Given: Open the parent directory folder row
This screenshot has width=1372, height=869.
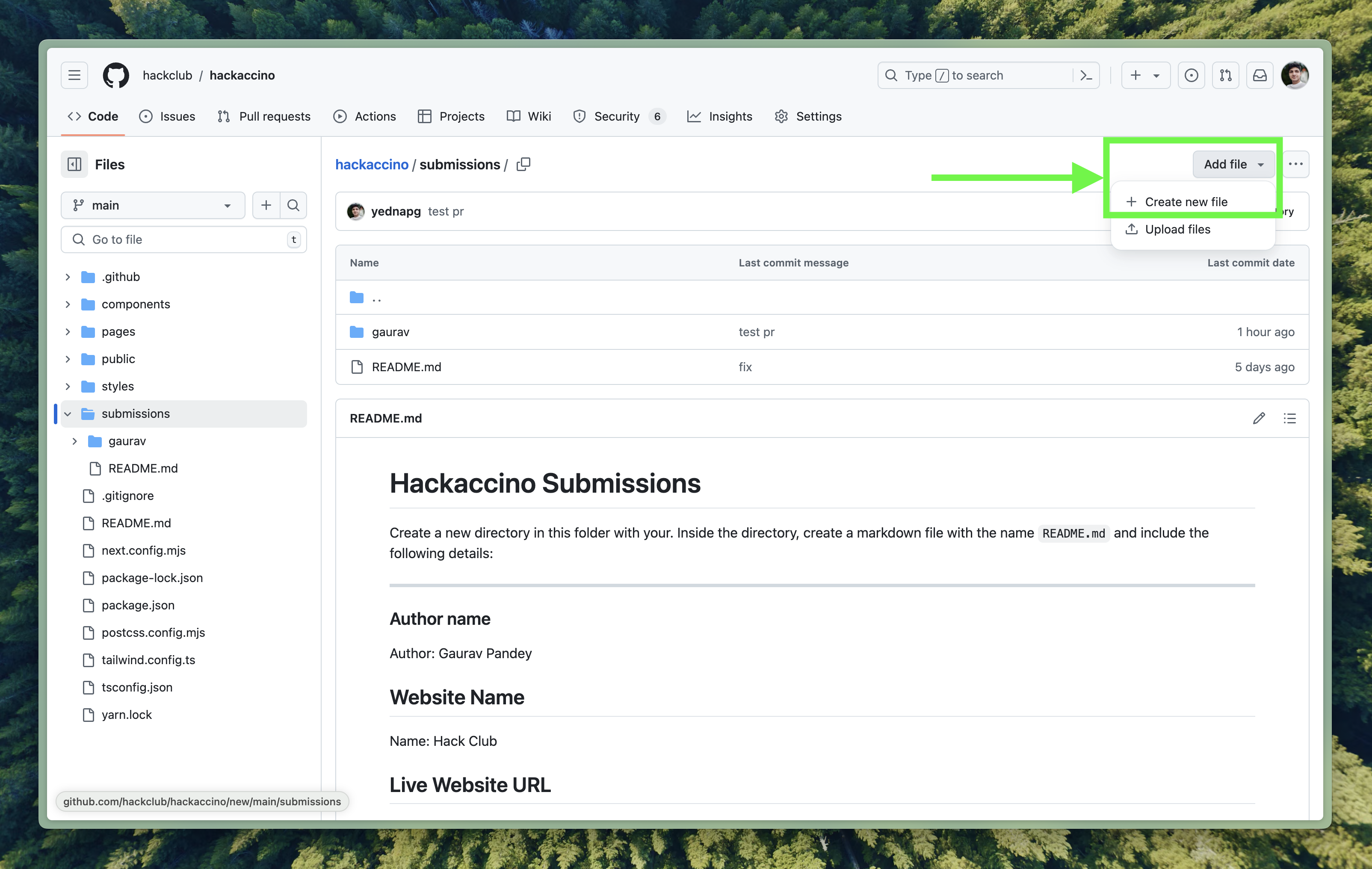Looking at the screenshot, I should click(x=822, y=298).
